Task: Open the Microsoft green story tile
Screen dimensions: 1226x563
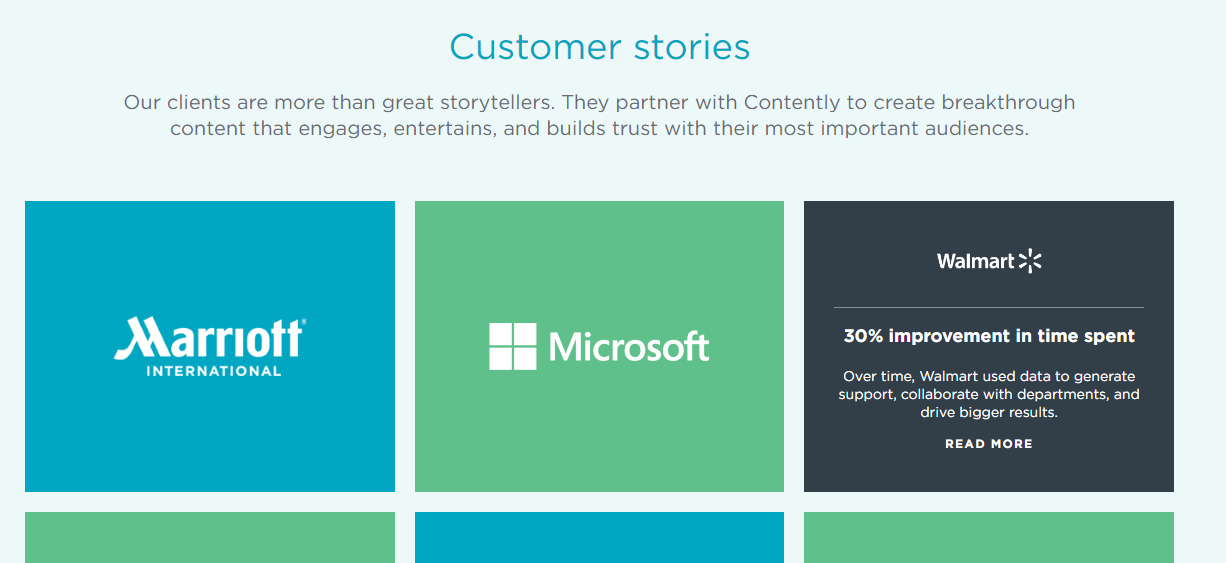Action: point(599,440)
